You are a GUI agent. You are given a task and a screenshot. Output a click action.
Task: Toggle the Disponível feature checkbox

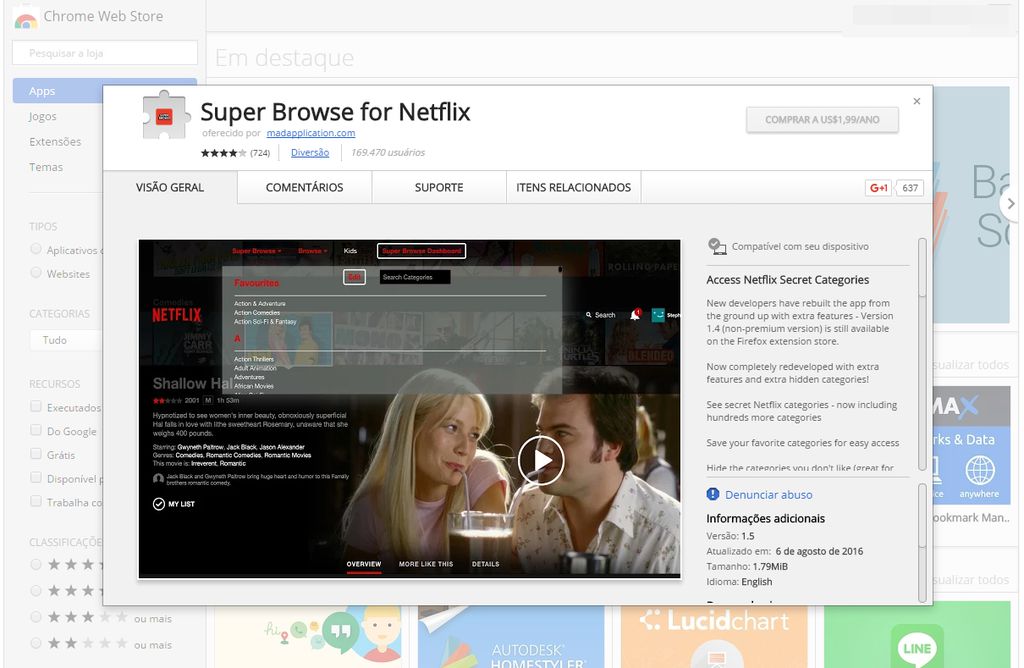coord(36,477)
